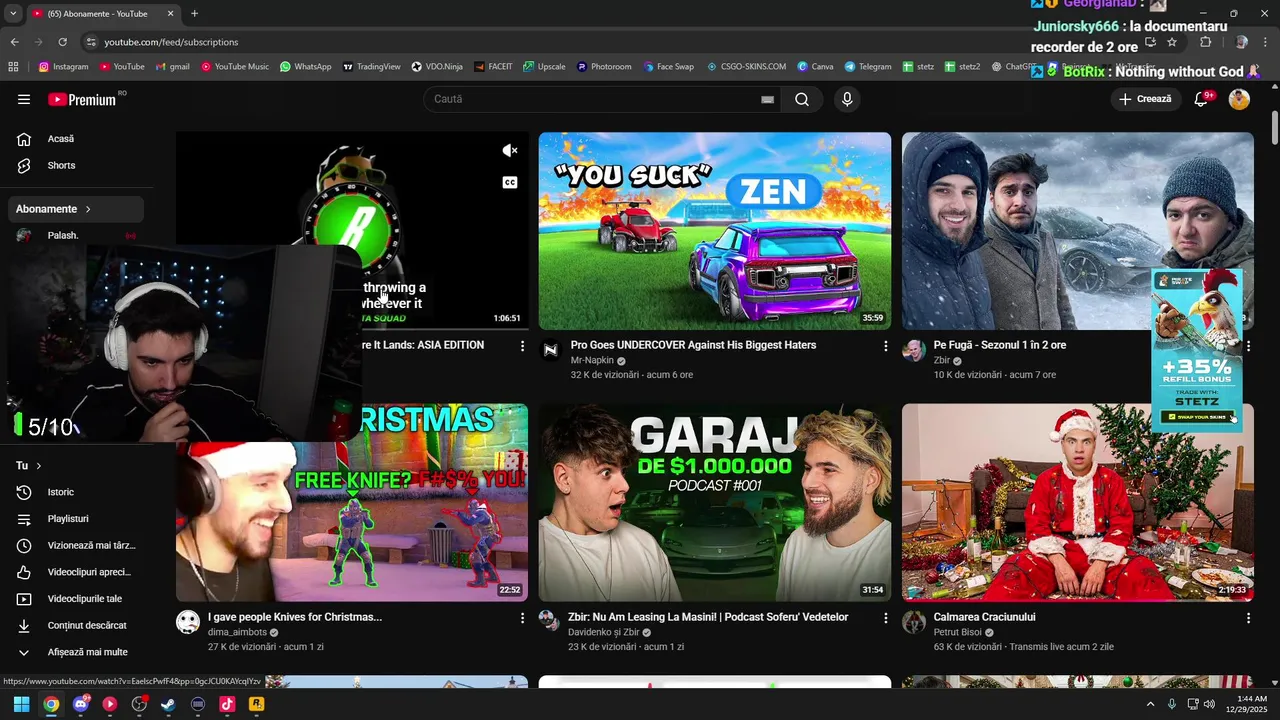
Task: Open Pro Goes UNDERCOVER video title
Action: point(693,345)
